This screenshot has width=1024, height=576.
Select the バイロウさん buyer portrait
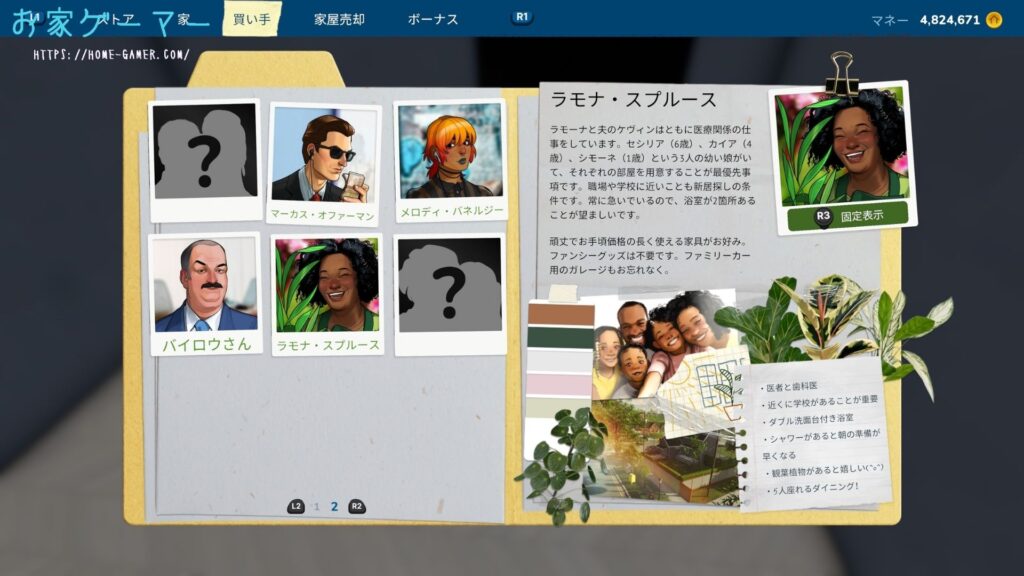[206, 294]
